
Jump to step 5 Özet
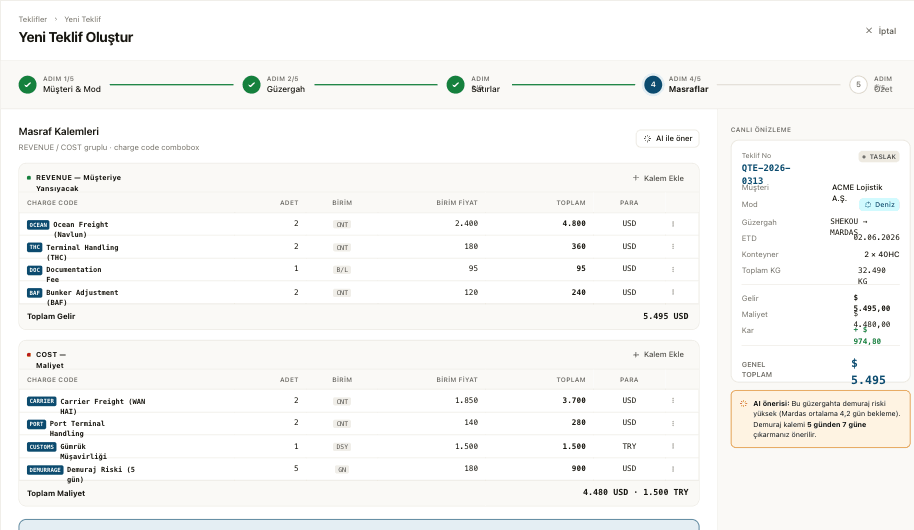tap(858, 85)
